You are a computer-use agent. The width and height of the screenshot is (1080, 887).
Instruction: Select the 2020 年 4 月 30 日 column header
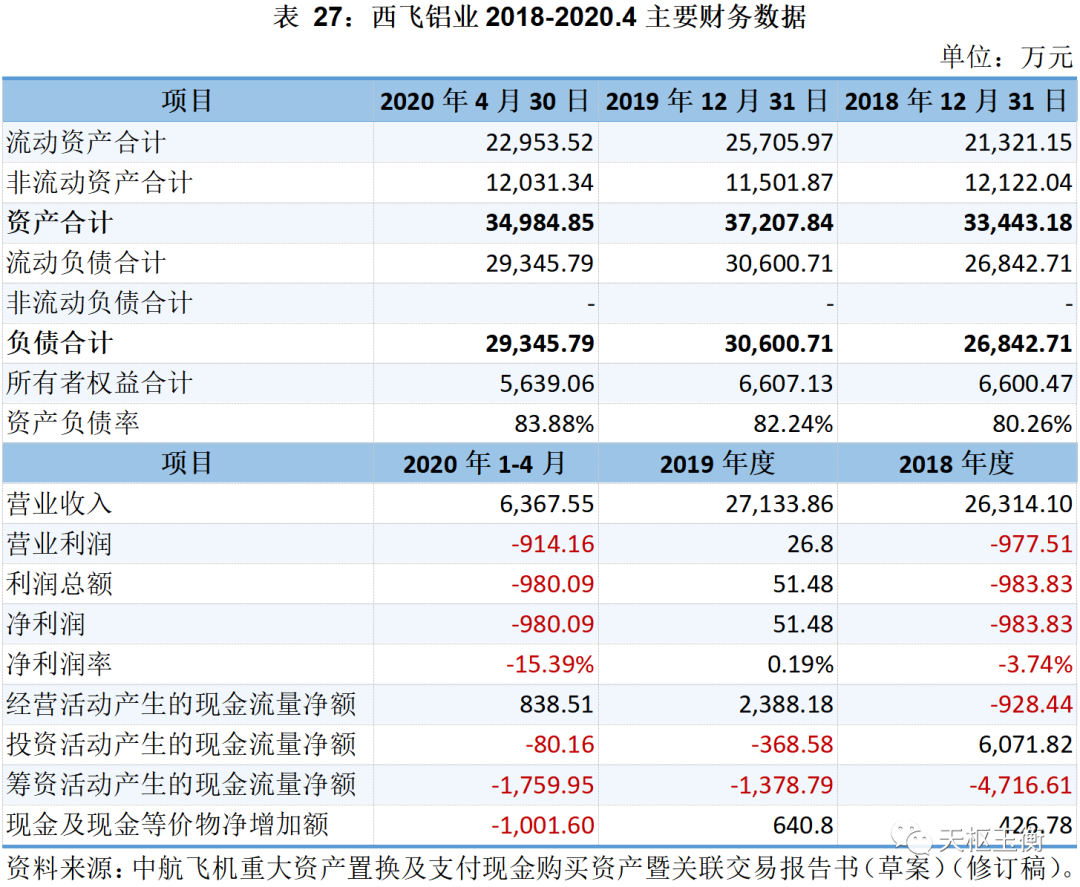pos(485,101)
